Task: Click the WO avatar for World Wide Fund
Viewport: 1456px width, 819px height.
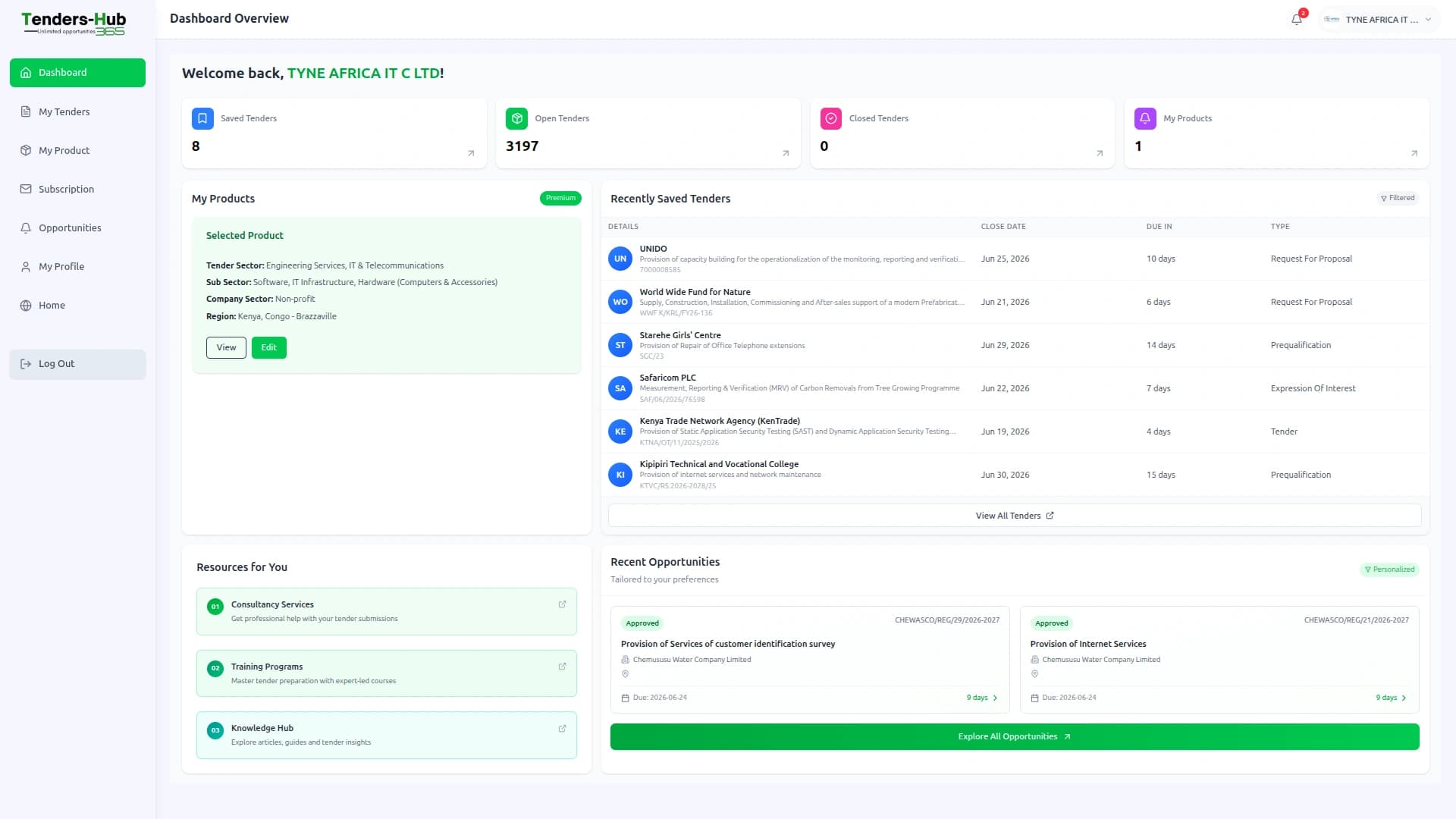Action: tap(620, 302)
